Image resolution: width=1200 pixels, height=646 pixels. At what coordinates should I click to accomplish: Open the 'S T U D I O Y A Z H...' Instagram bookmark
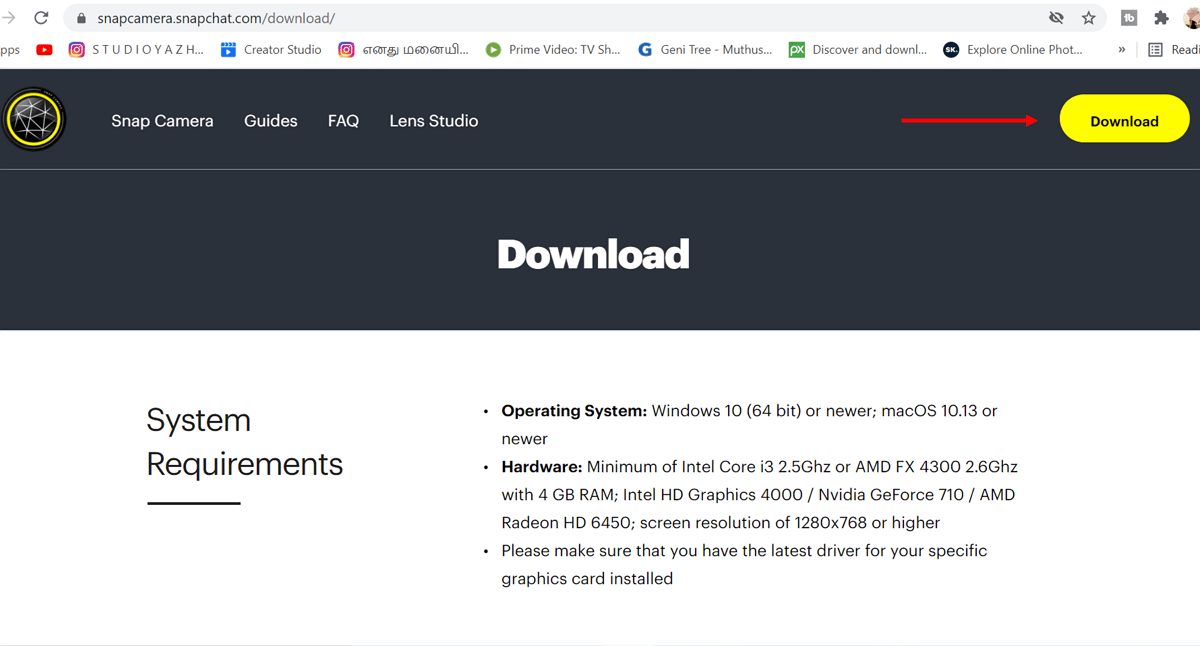(x=136, y=49)
